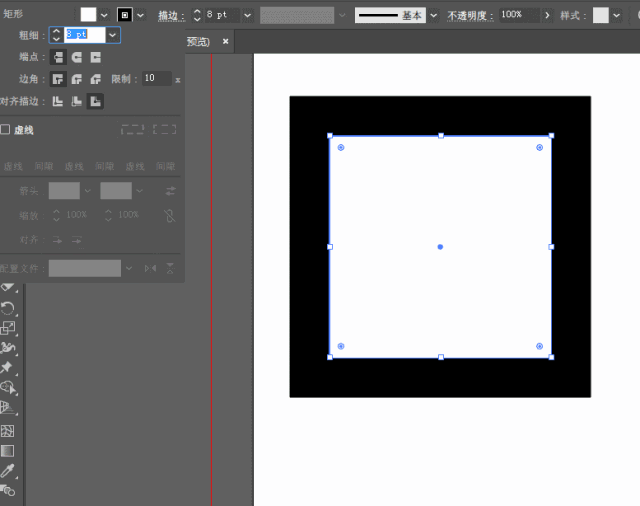640x506 pixels.
Task: Click the 样式 graphic style swatch
Action: [x=600, y=15]
